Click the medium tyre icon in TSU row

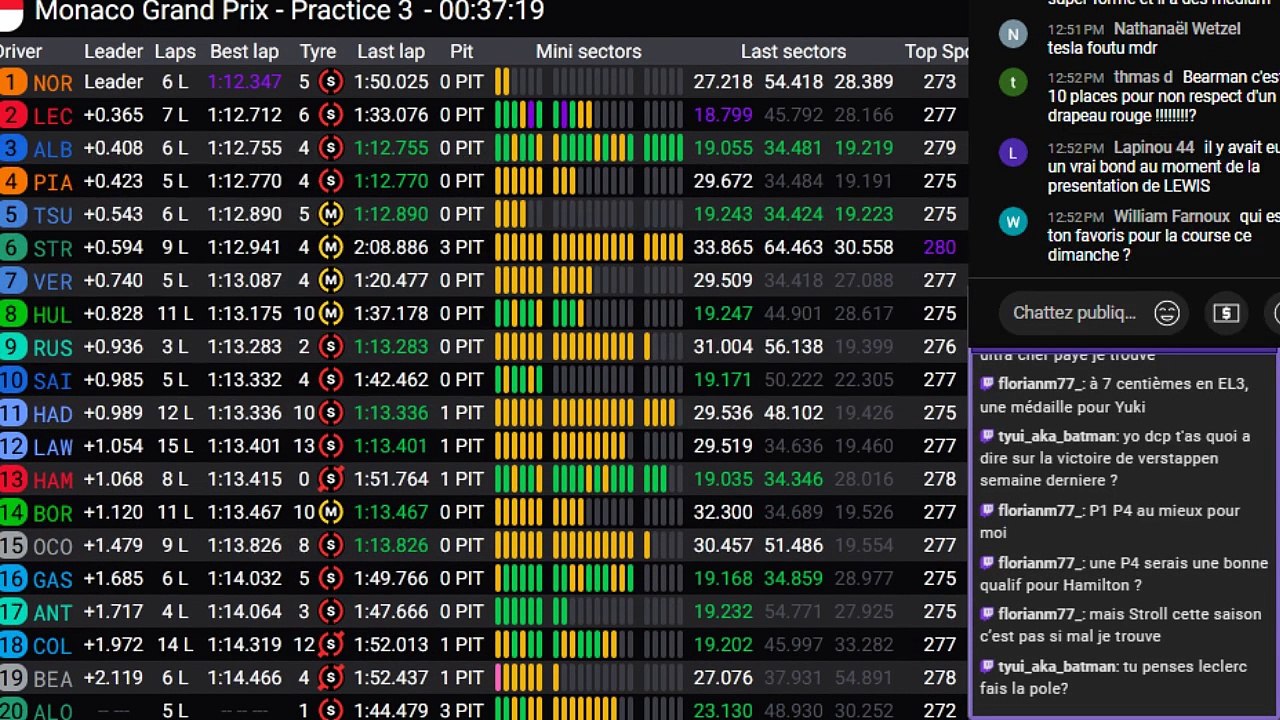tap(331, 214)
